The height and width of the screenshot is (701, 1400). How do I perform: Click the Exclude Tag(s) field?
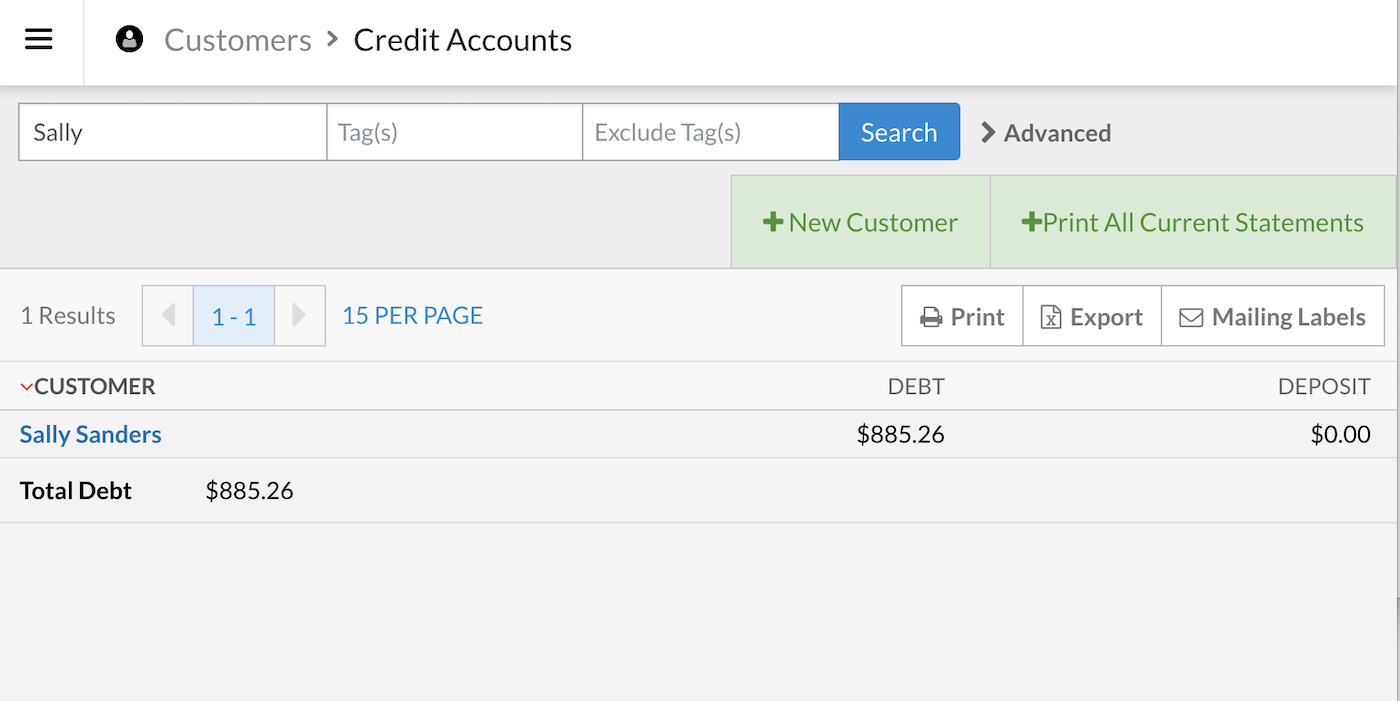[710, 132]
